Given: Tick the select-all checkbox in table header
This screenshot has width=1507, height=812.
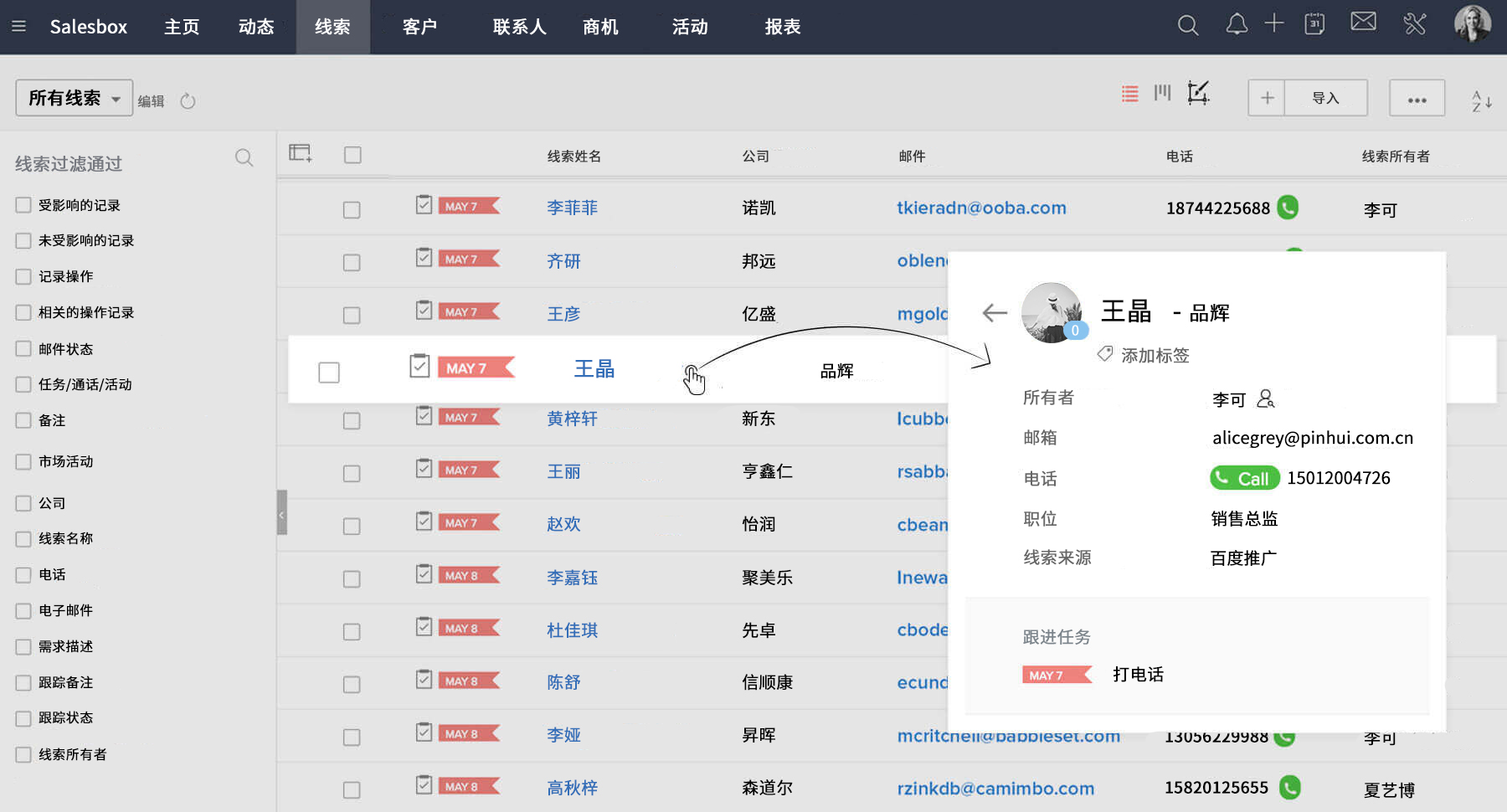Looking at the screenshot, I should coord(352,155).
